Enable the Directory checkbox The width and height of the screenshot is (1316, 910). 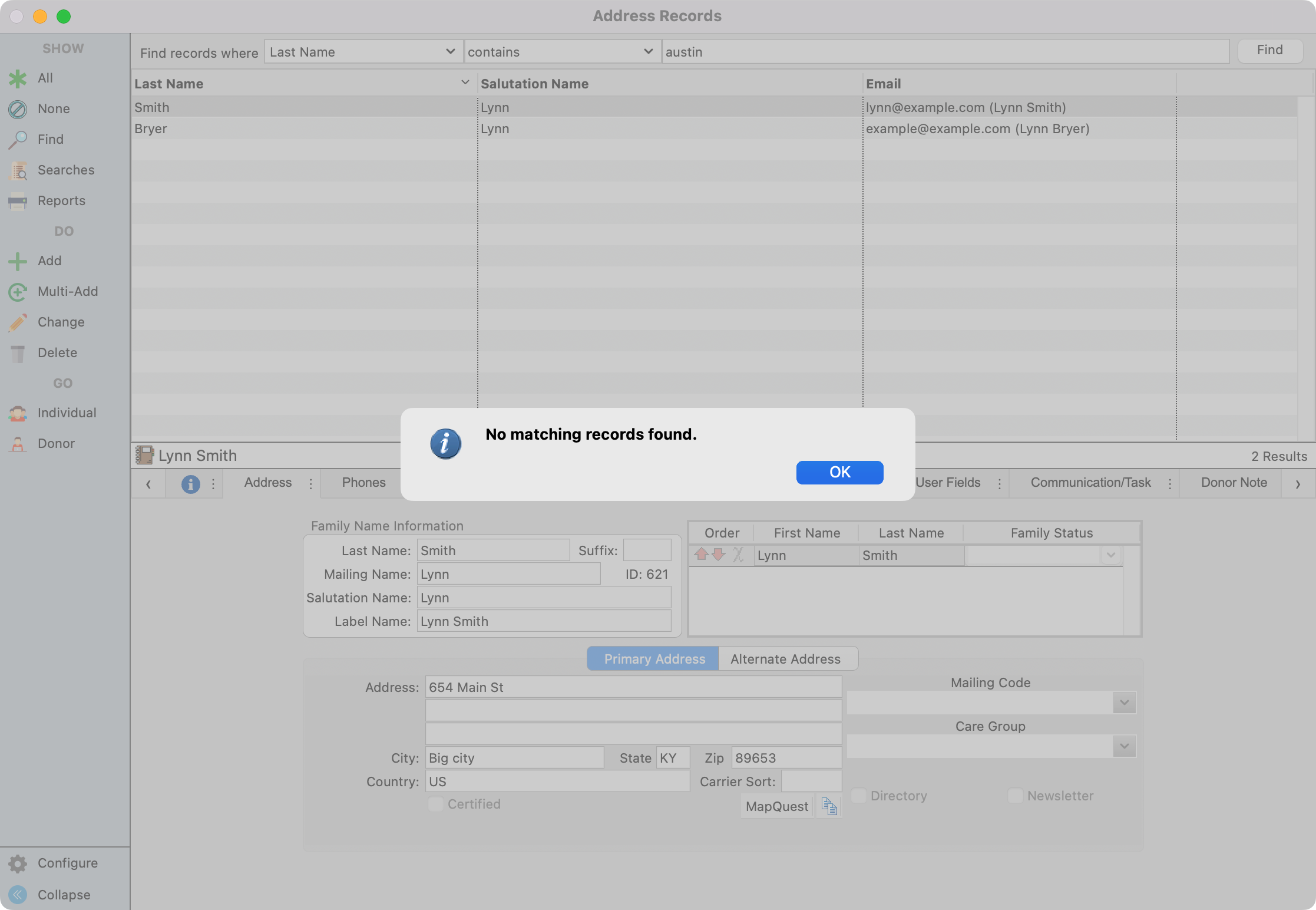859,796
